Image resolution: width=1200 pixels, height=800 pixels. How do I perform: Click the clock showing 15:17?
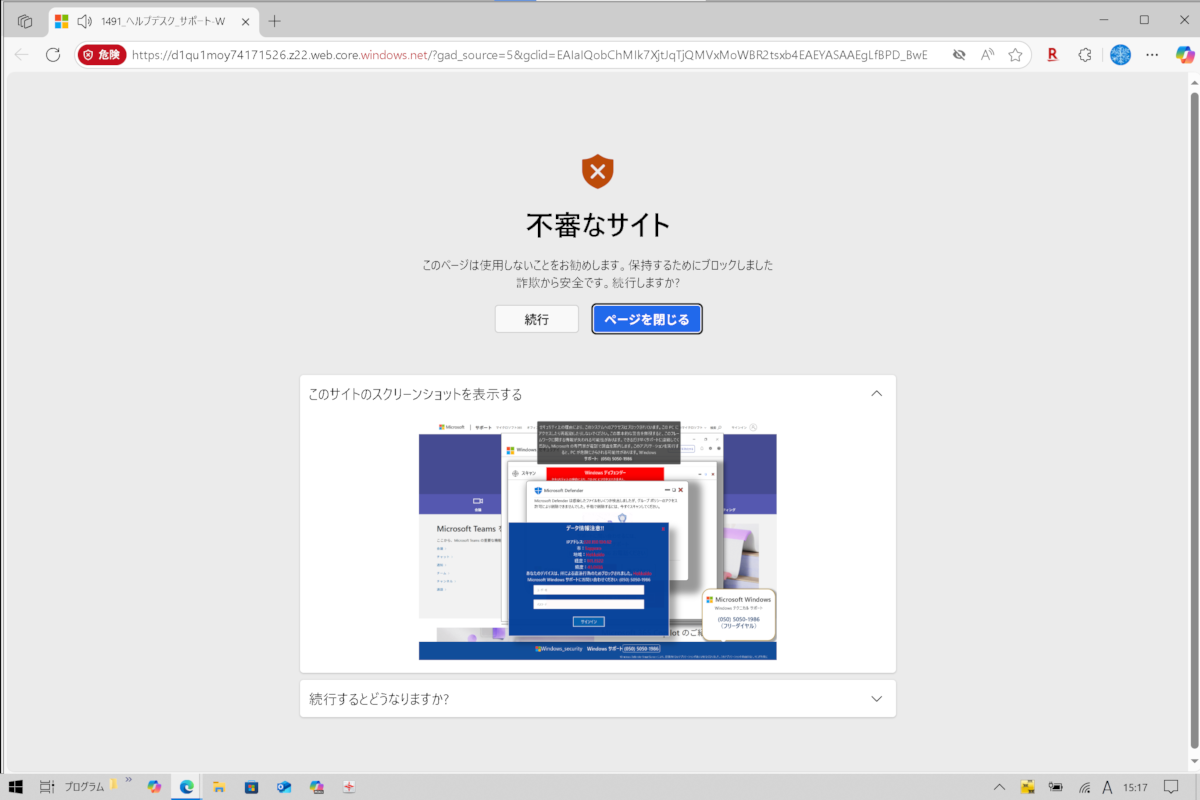pyautogui.click(x=1136, y=787)
